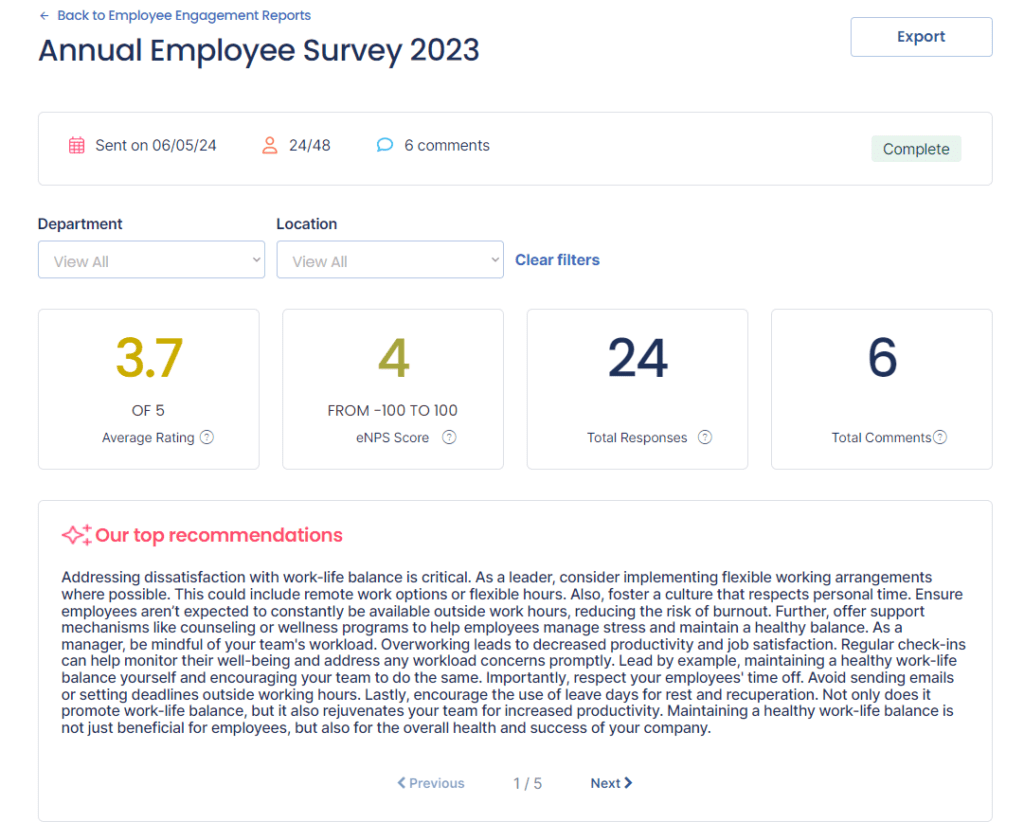Open the Average Rating info tooltip icon
The height and width of the screenshot is (839, 1024).
coord(207,437)
